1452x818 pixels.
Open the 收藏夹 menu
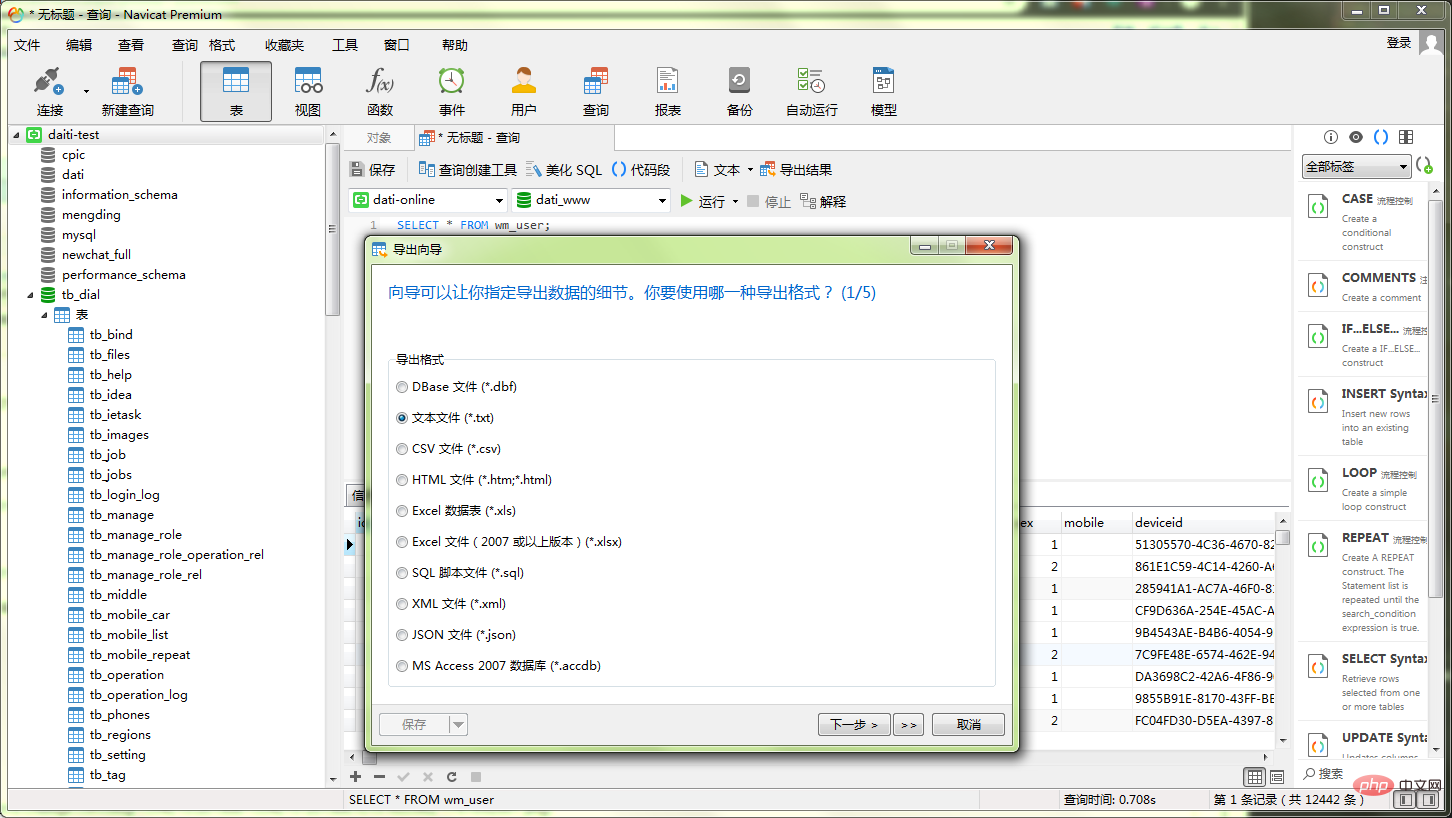[x=284, y=45]
